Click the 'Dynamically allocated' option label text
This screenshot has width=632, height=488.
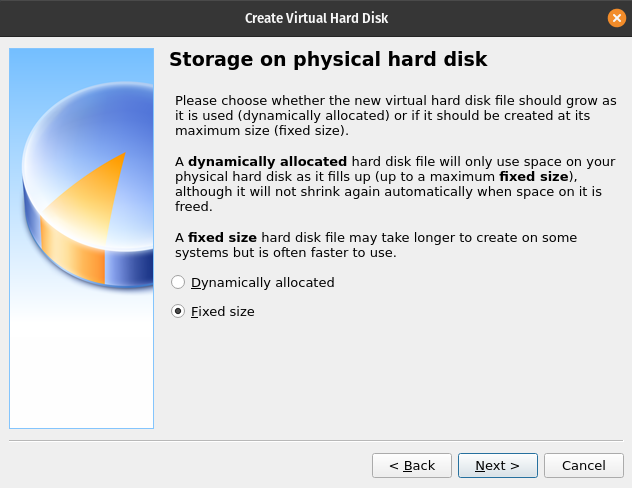click(262, 283)
